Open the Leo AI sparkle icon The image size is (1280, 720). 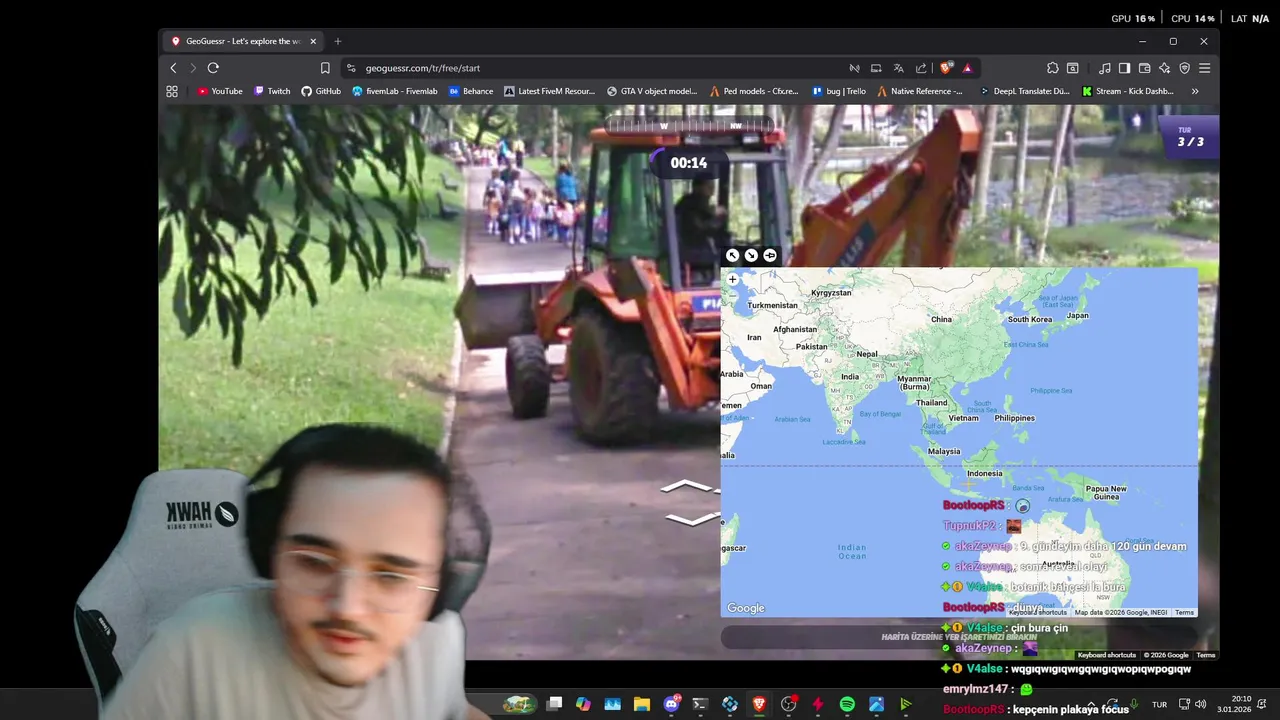1165,68
